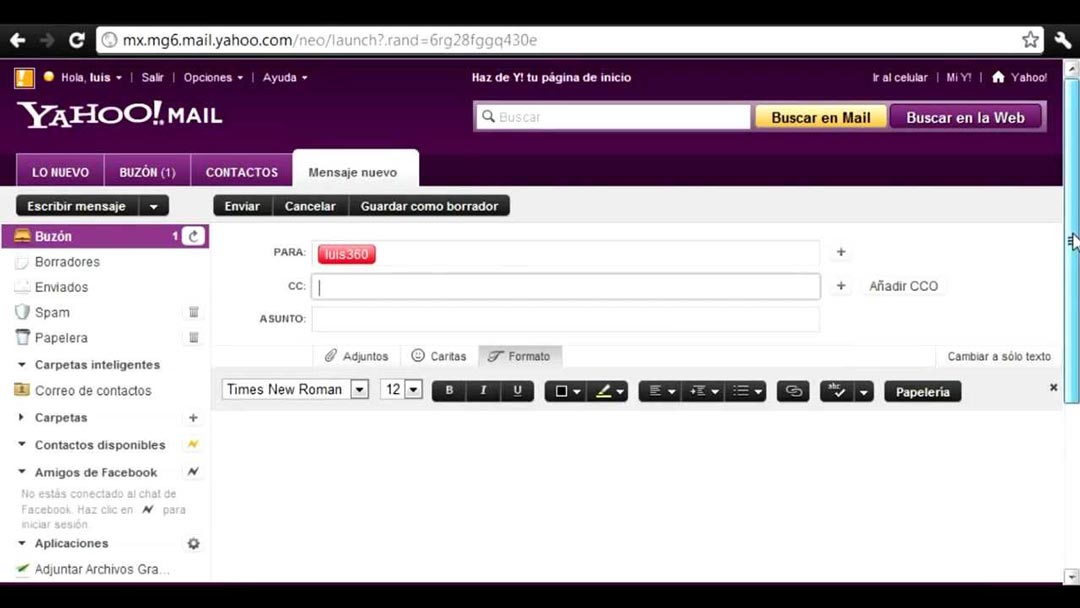Refresh the Buzón inbox with reload icon
1080x608 pixels.
click(x=194, y=236)
